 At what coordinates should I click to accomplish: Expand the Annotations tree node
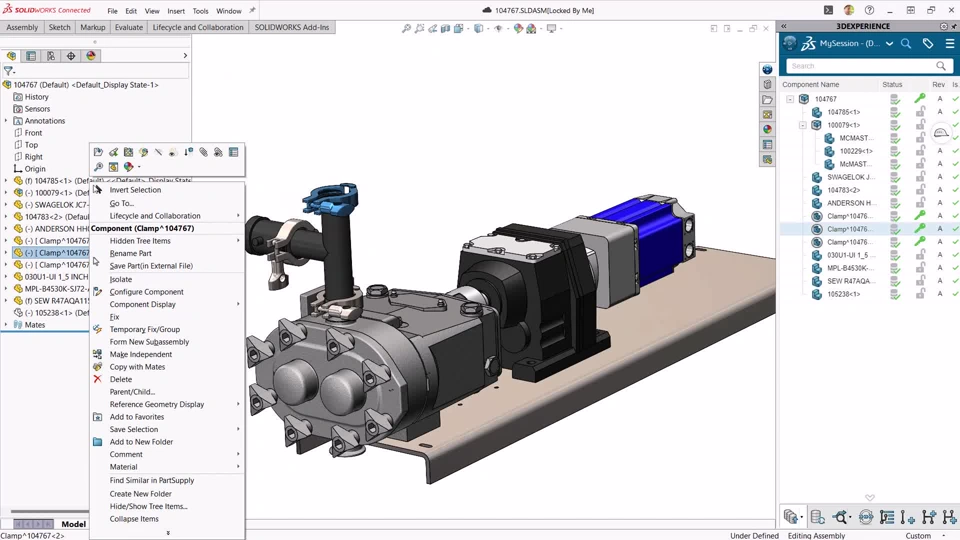[6, 121]
